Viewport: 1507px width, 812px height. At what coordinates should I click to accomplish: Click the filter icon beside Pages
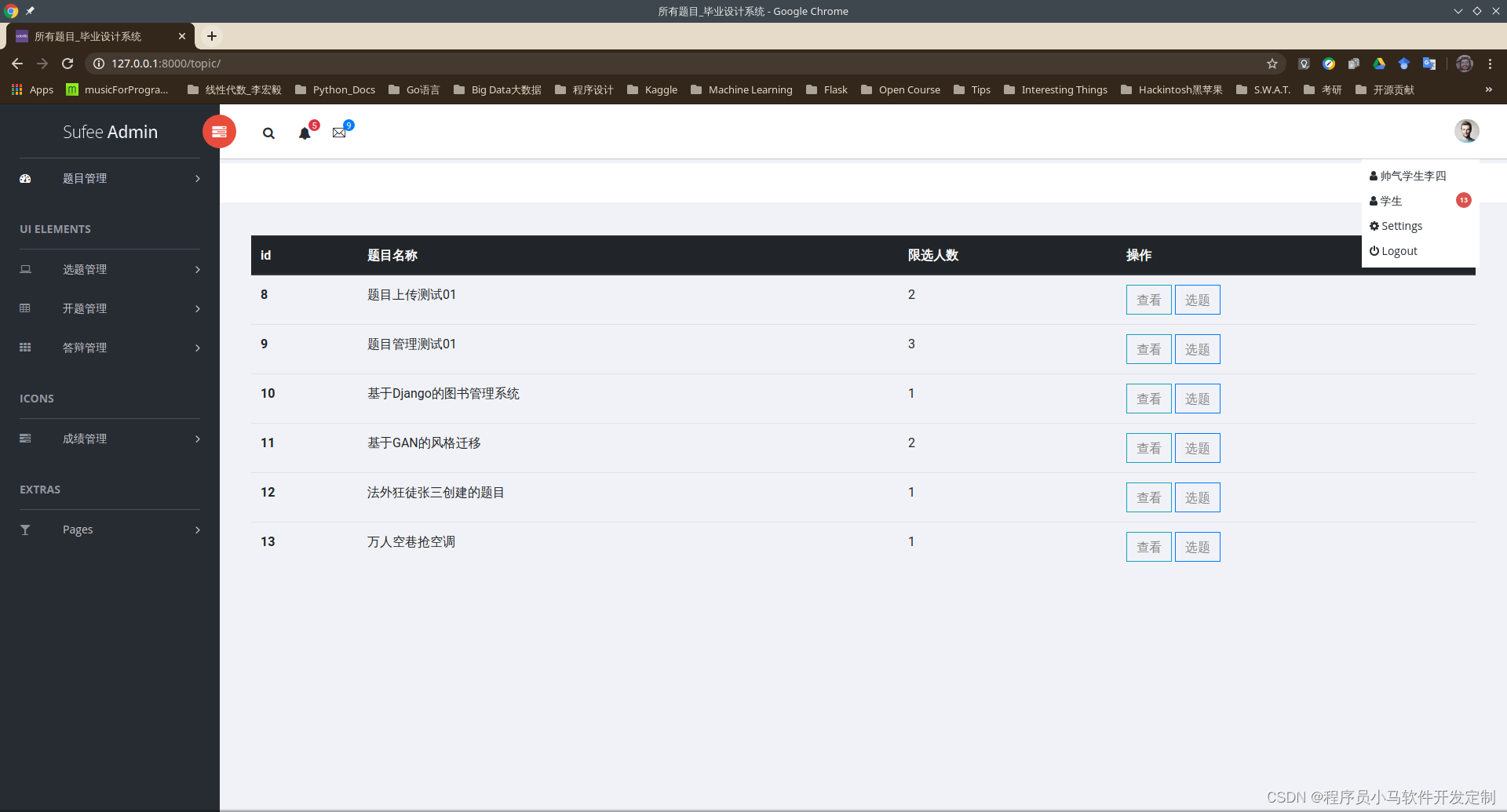25,530
